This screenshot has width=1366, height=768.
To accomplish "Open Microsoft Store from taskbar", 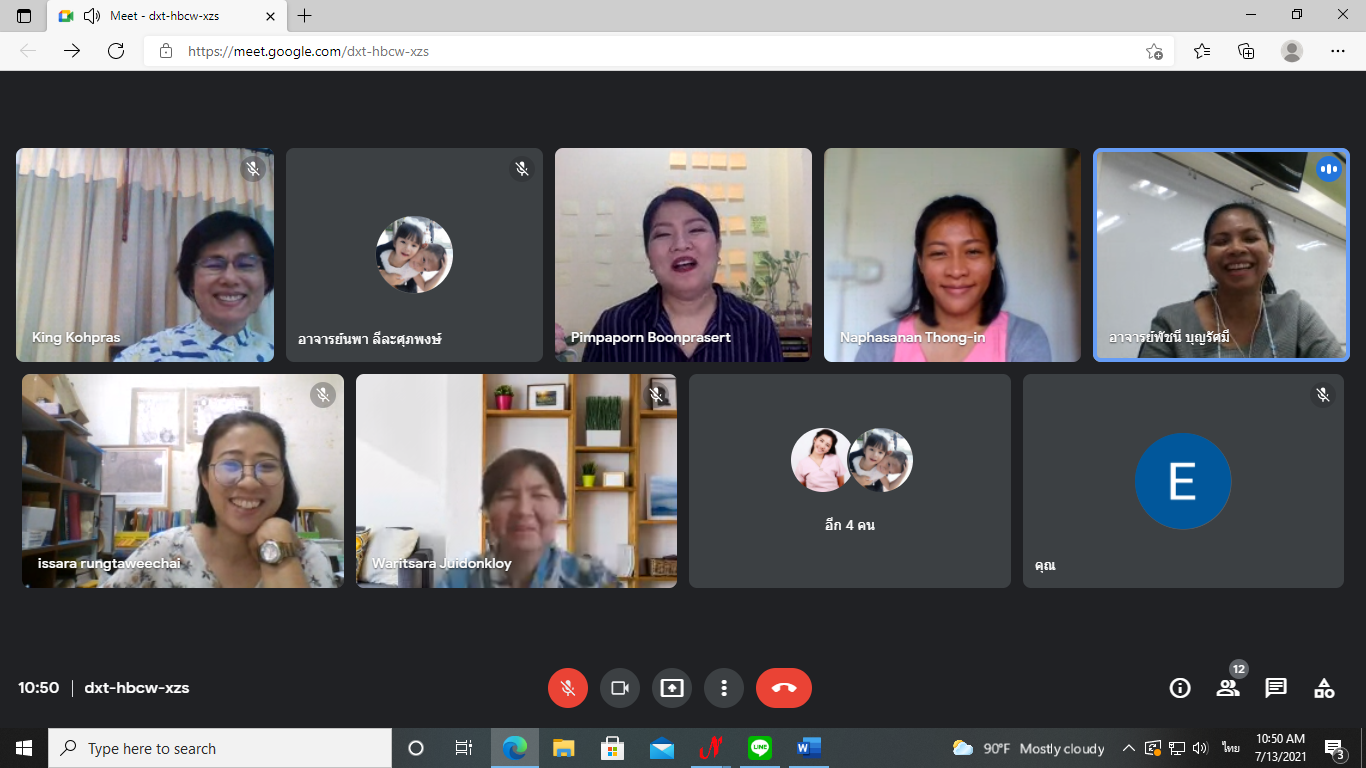I will [612, 748].
